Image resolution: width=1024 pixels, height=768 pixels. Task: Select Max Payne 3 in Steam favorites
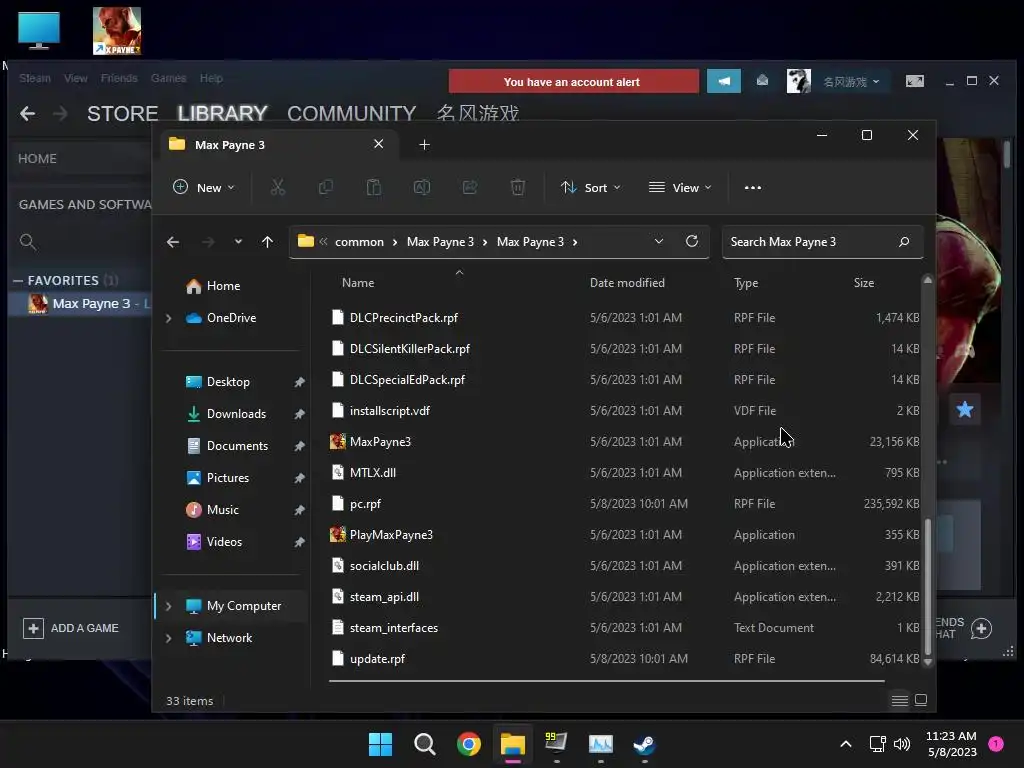[82, 304]
